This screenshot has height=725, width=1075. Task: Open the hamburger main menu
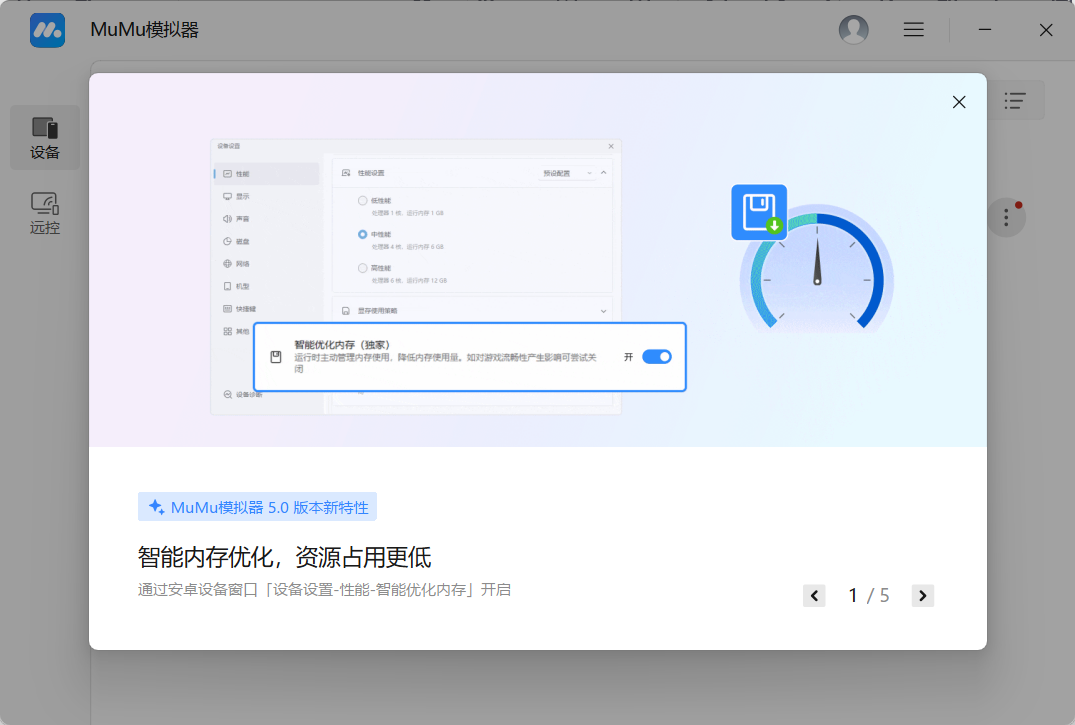[x=913, y=29]
